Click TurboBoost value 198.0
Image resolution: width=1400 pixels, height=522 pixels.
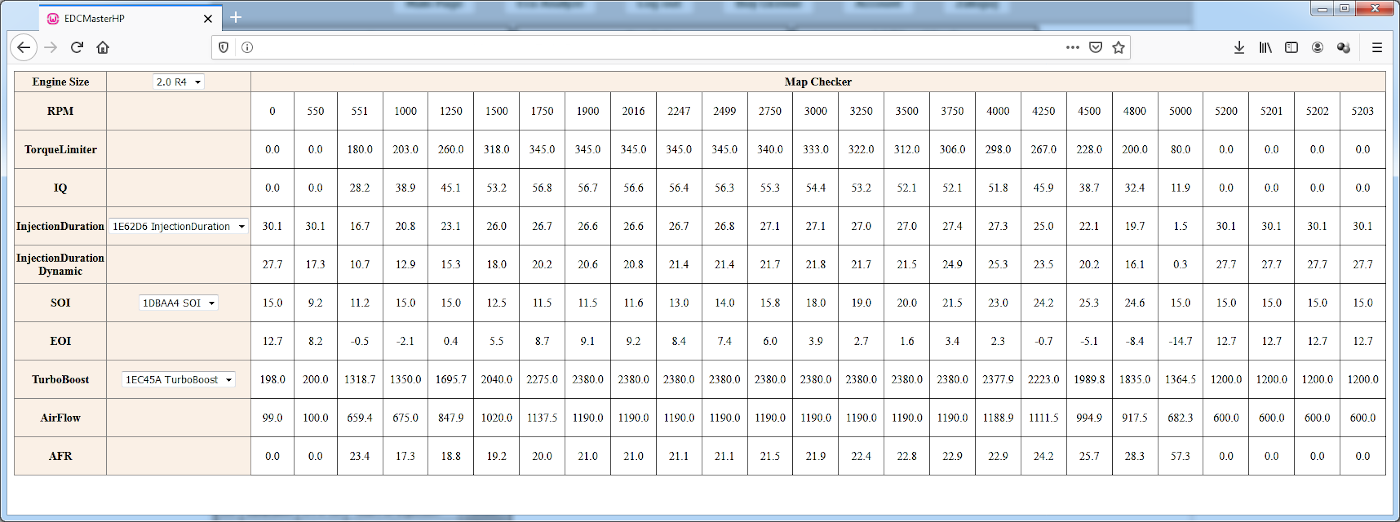pos(272,380)
